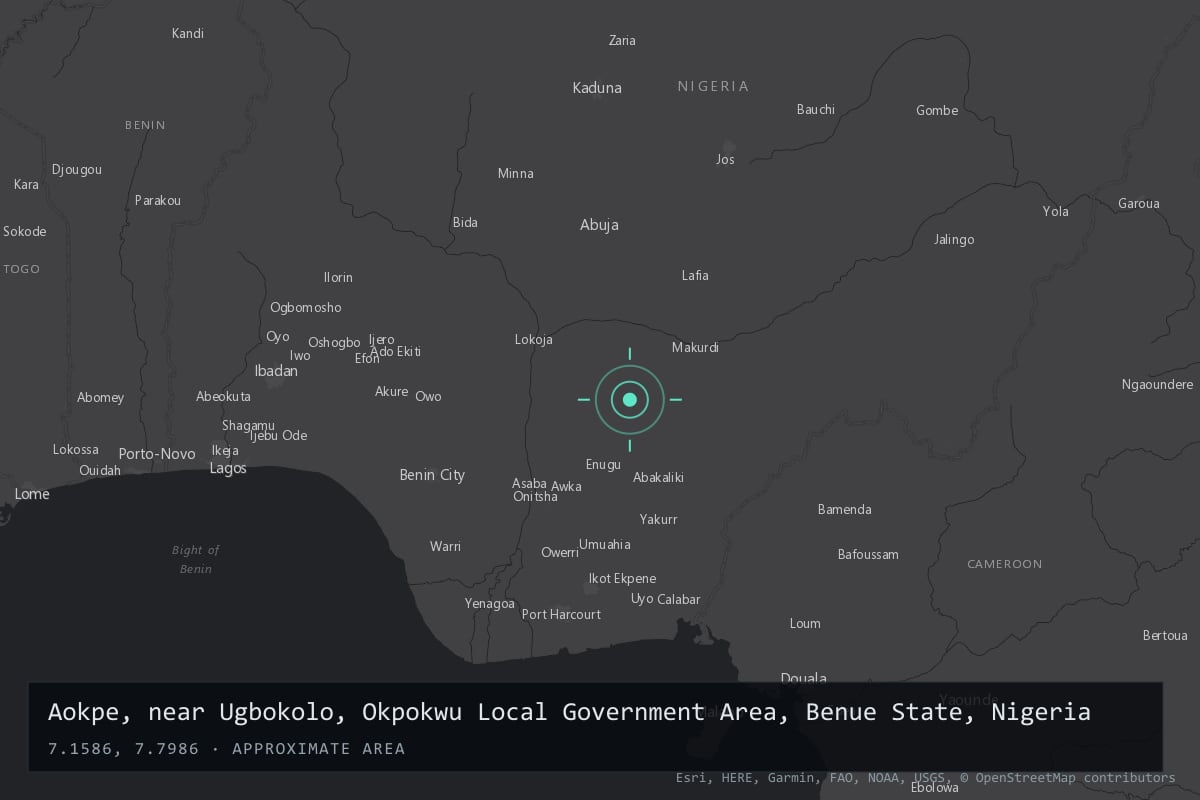Click the Kandi city label

pos(188,34)
